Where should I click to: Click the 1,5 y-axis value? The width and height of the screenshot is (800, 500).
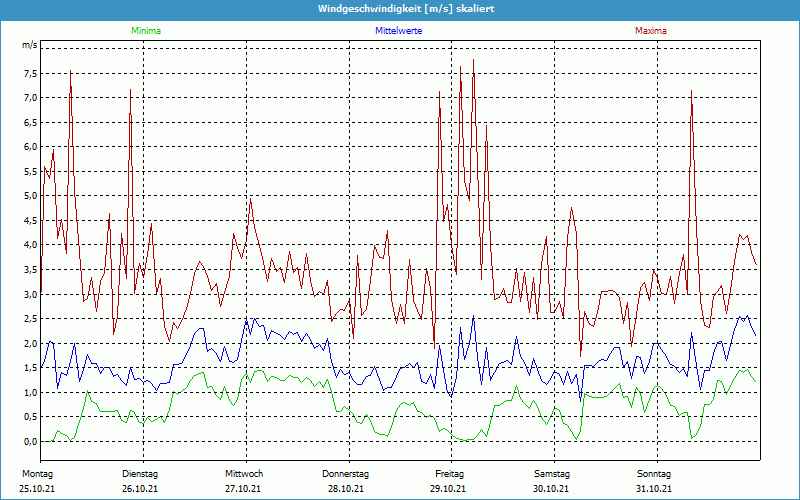click(x=31, y=368)
